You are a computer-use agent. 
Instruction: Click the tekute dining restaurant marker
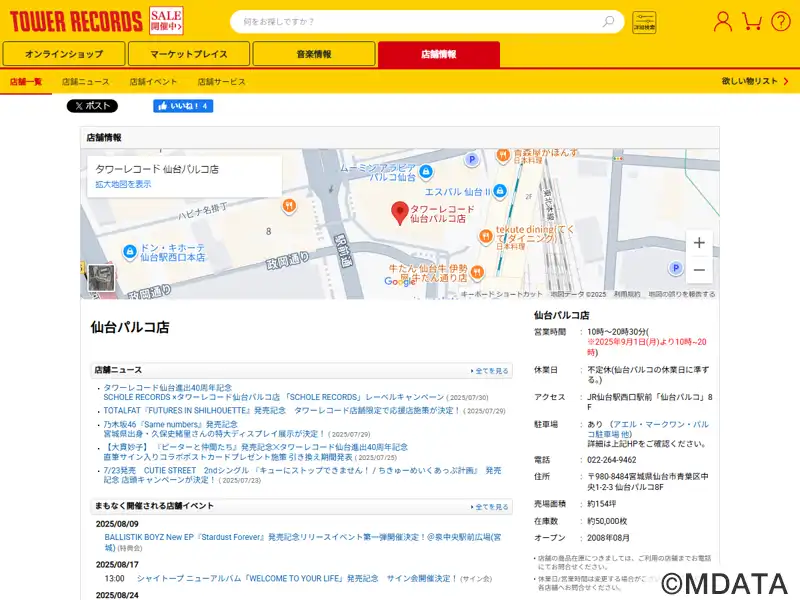[485, 236]
